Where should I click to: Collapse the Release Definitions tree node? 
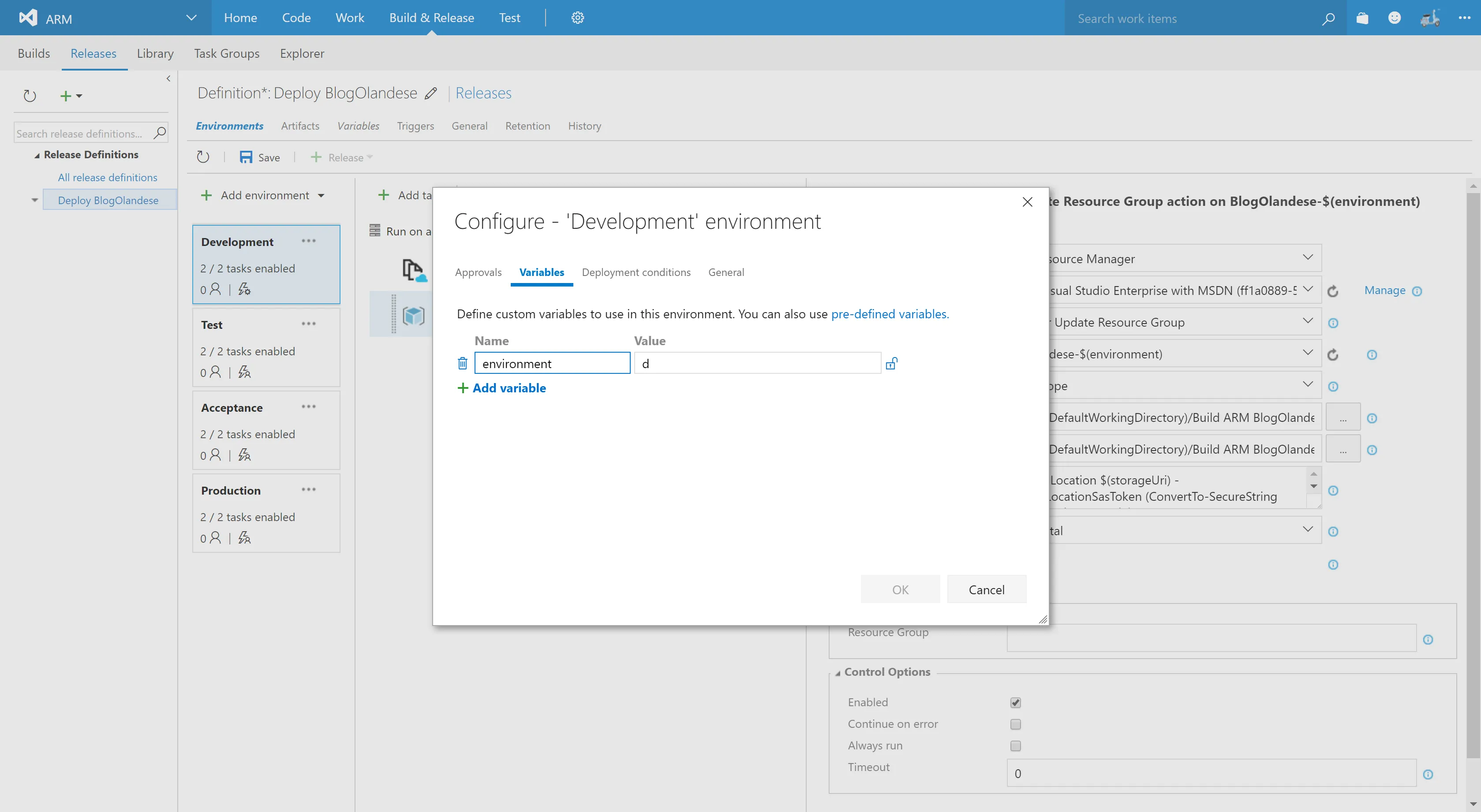tap(37, 155)
